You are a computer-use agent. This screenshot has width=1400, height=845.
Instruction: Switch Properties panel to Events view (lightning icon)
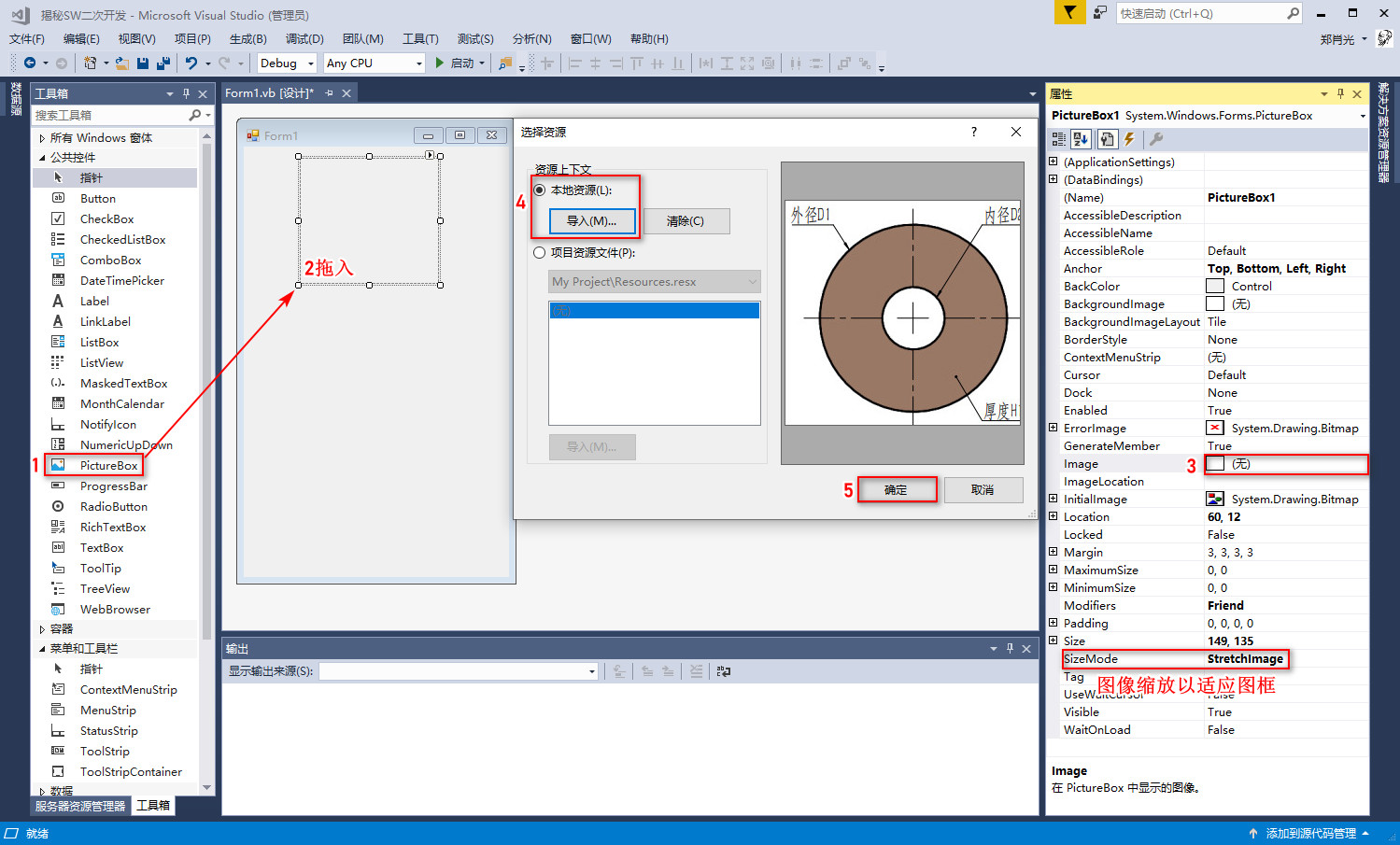pyautogui.click(x=1129, y=139)
